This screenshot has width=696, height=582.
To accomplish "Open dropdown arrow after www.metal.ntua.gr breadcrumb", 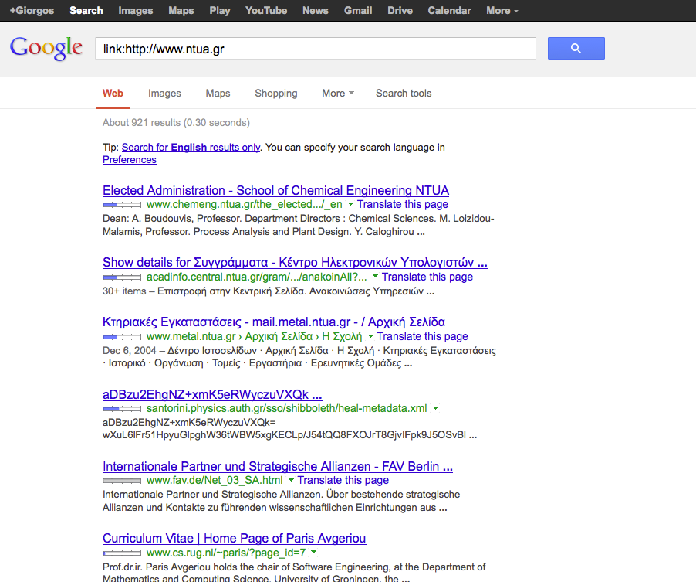I will [370, 337].
